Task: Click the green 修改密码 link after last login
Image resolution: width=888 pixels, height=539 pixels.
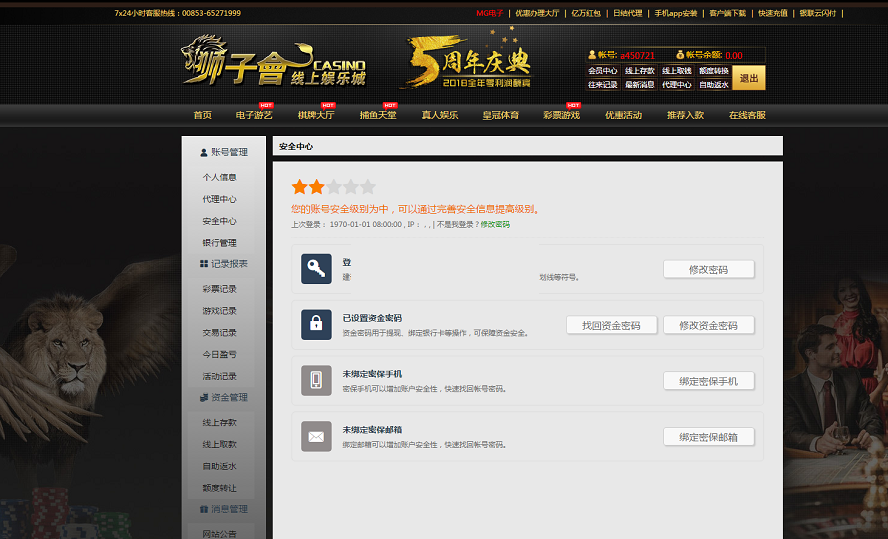Action: tap(495, 225)
